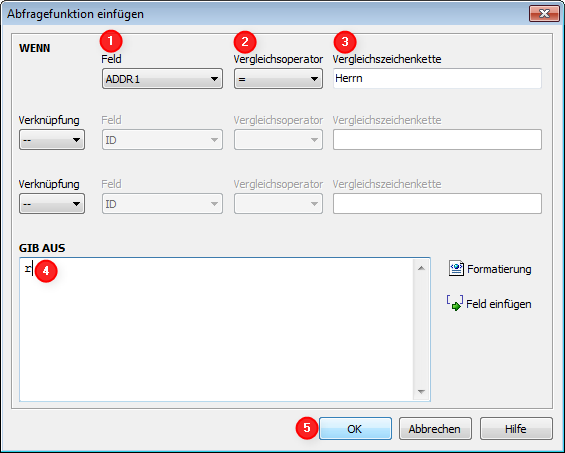Click red step marker number 2
The height and width of the screenshot is (453, 565).
[x=245, y=42]
